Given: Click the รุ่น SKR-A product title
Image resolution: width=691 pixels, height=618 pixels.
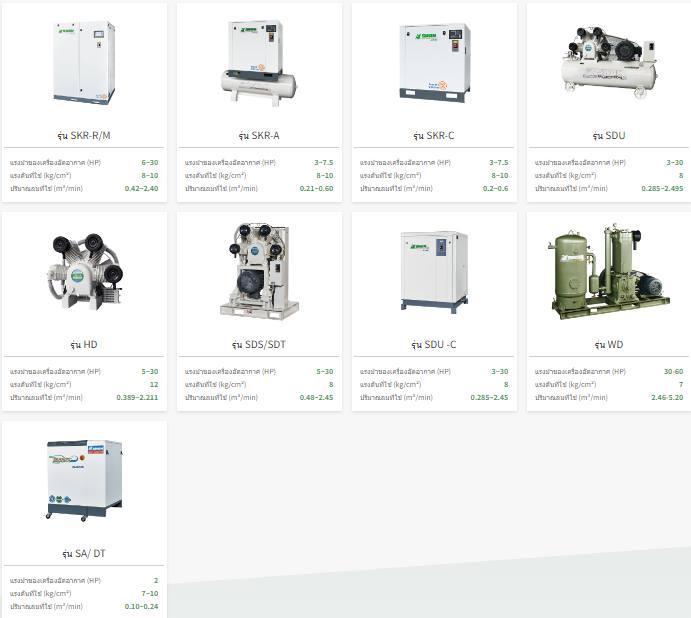Looking at the screenshot, I should click(259, 136).
